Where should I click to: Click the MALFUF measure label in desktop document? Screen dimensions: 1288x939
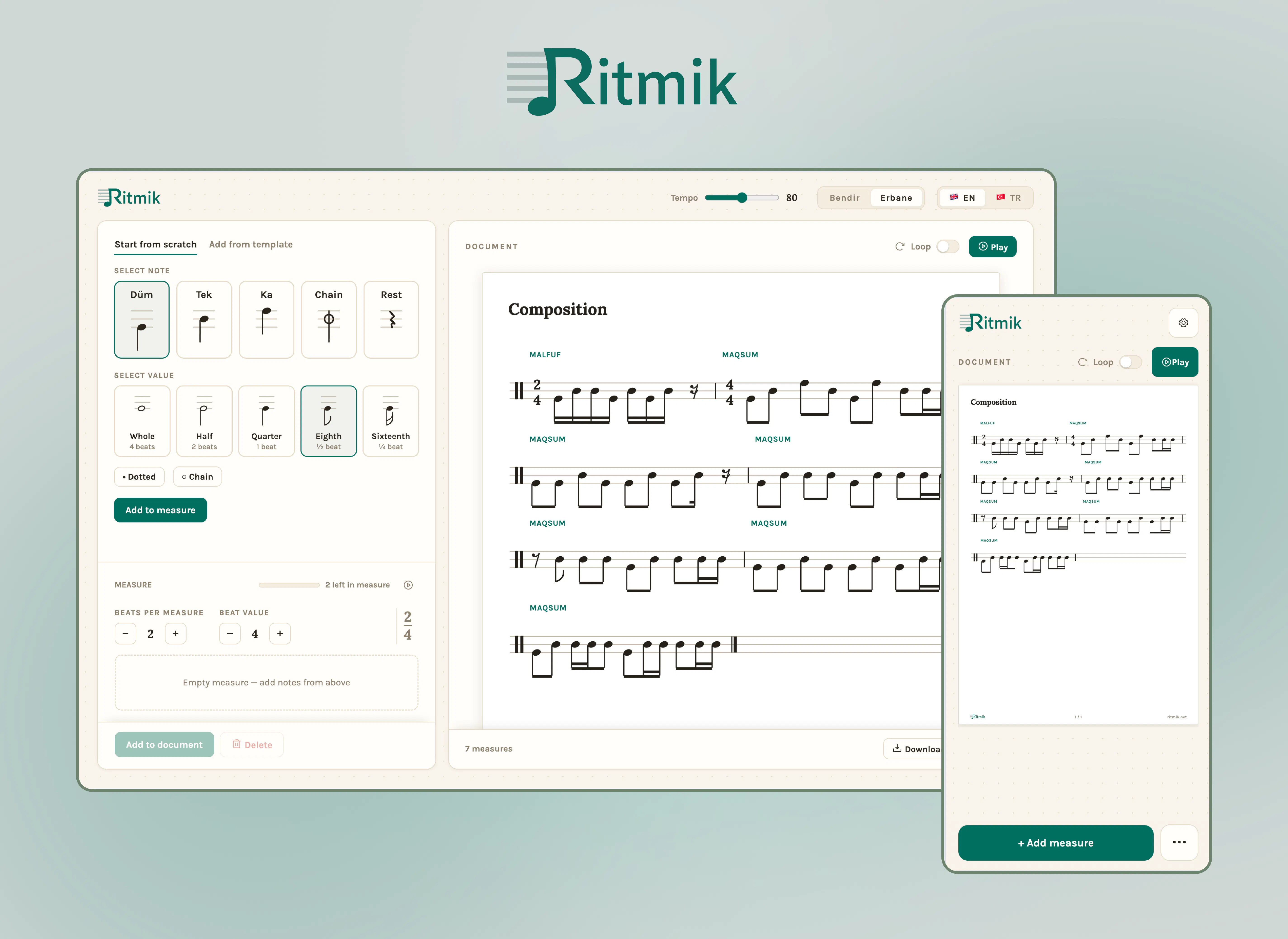coord(545,355)
